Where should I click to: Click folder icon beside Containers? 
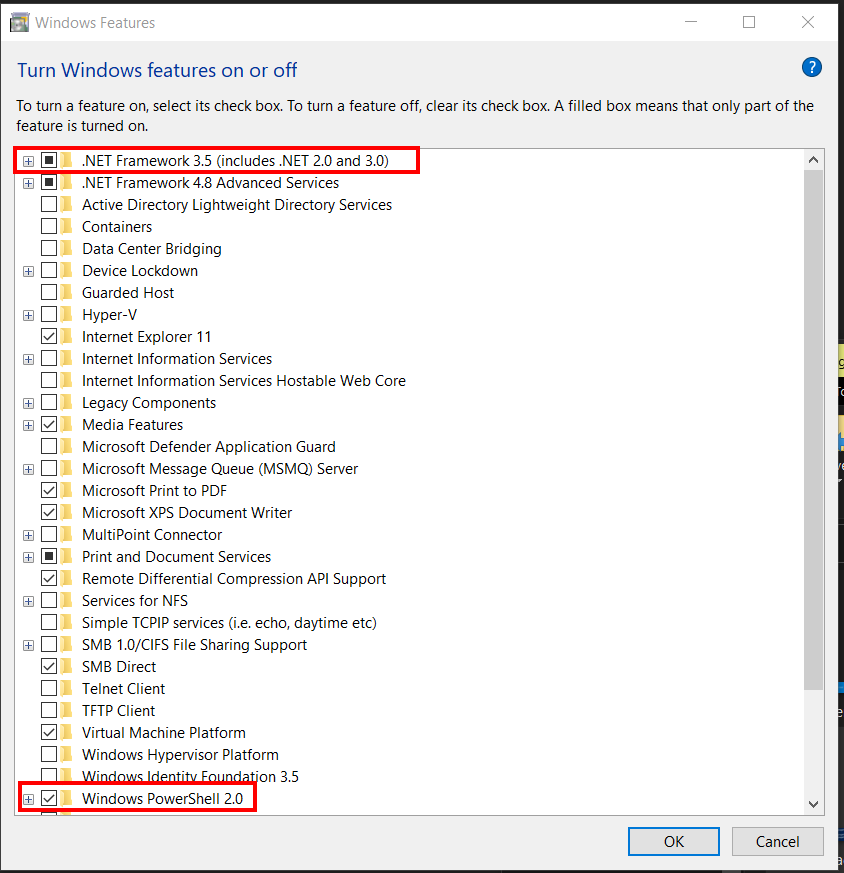67,226
